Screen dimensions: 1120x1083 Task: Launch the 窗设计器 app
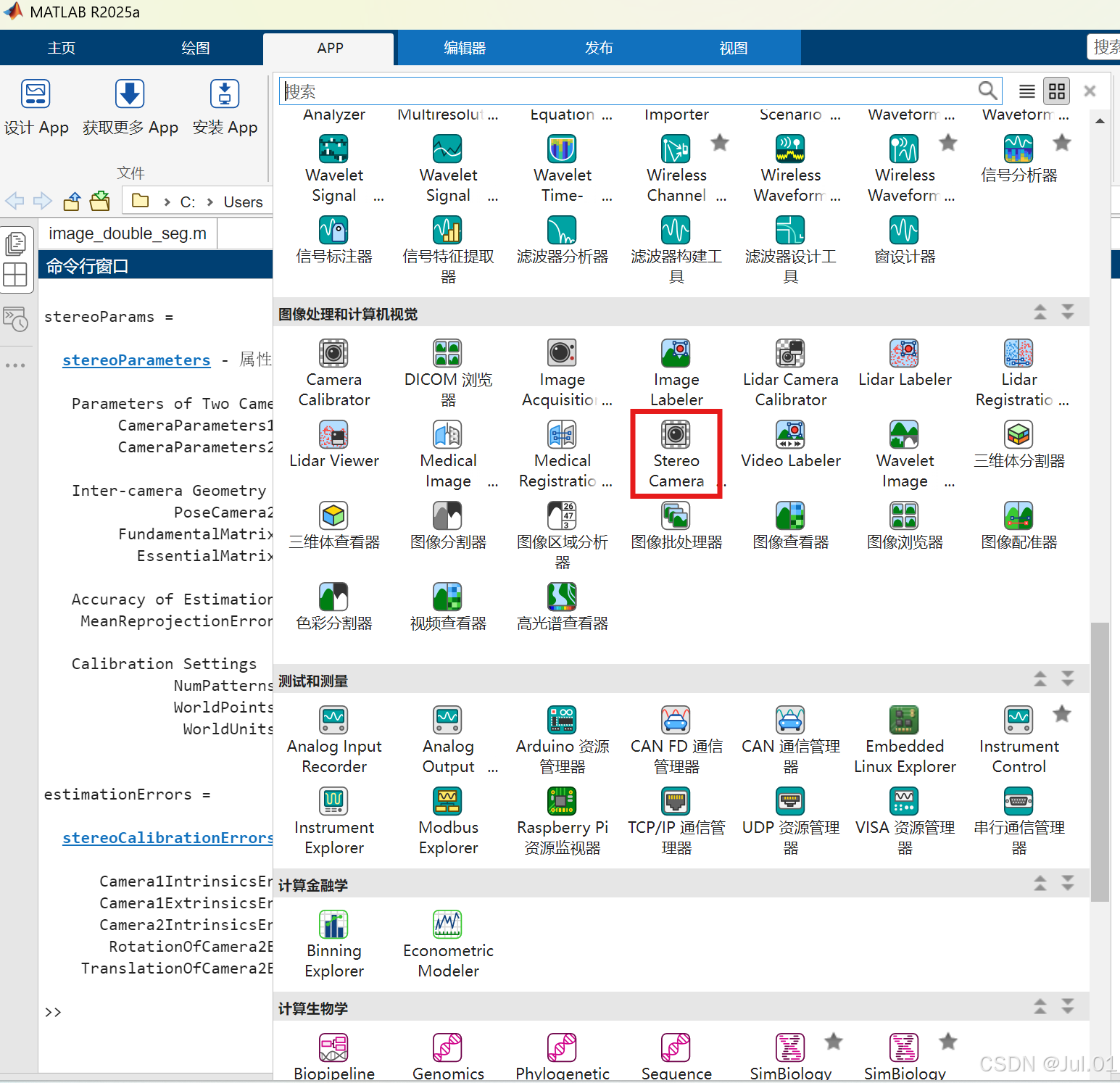coord(905,241)
